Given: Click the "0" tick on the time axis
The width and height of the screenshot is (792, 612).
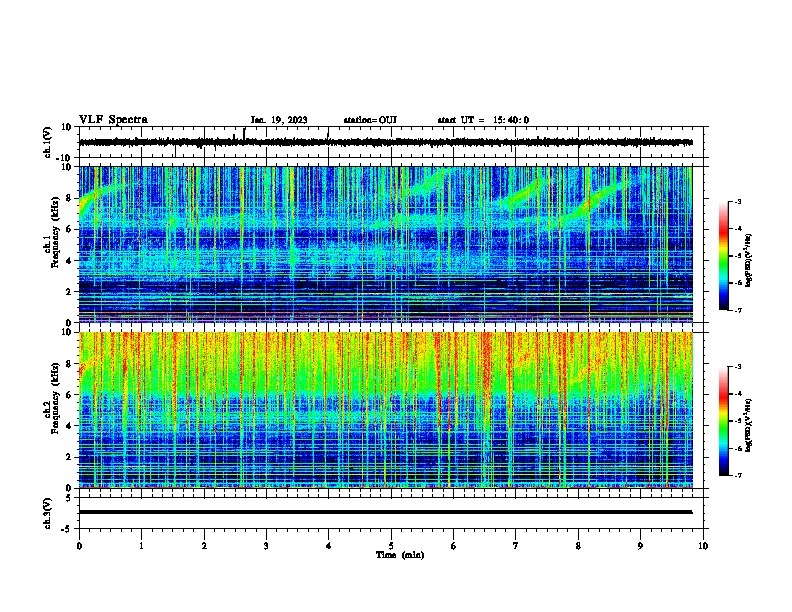Looking at the screenshot, I should 79,546.
